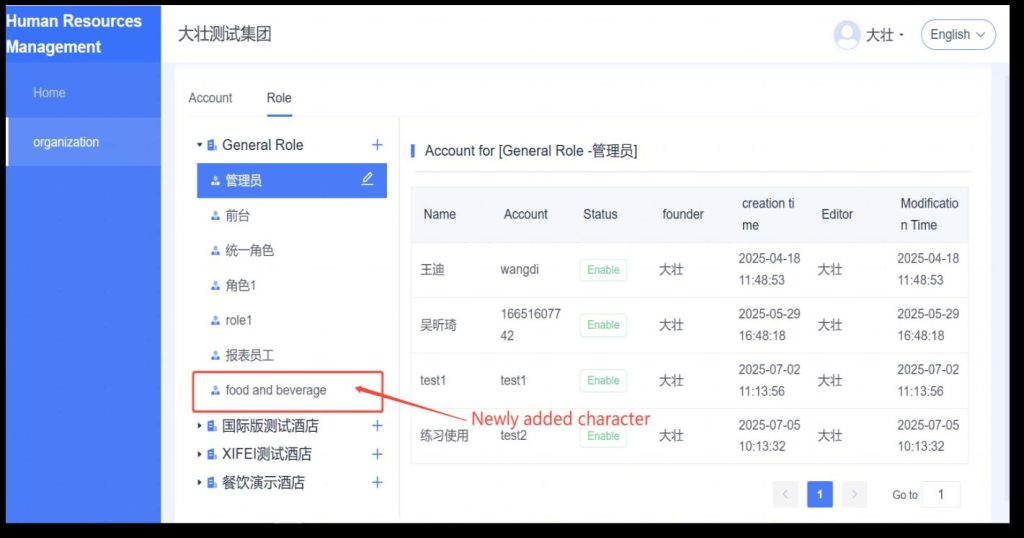
Task: Click the plus icon beside 餐饮演示酒店
Action: [x=377, y=483]
